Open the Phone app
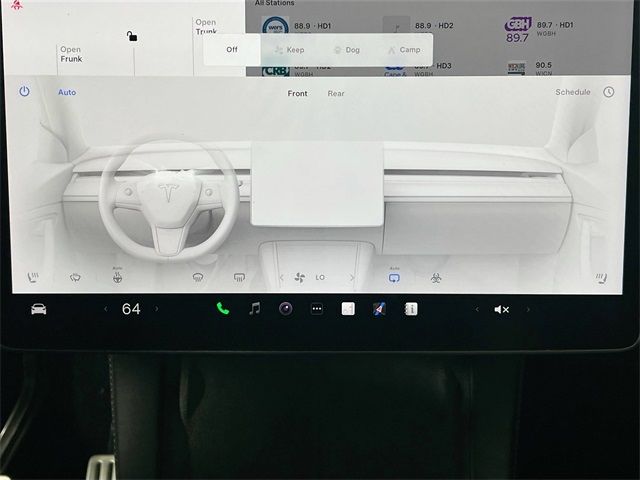The height and width of the screenshot is (480, 640). pos(222,309)
